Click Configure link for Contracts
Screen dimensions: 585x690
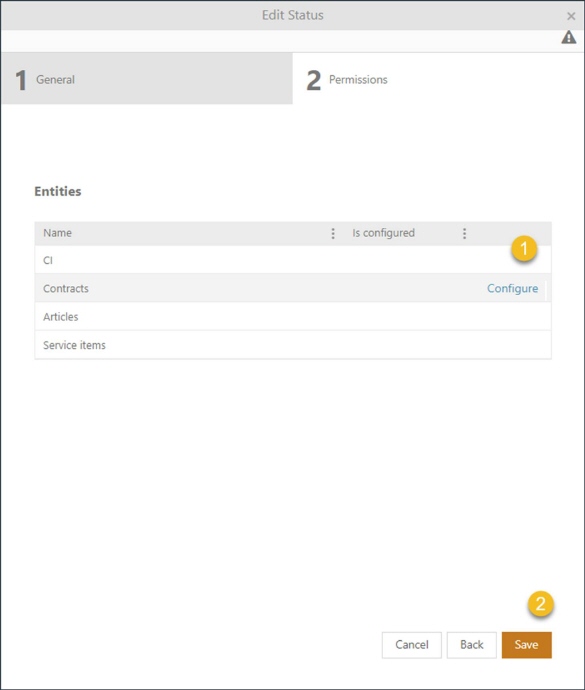coord(512,288)
